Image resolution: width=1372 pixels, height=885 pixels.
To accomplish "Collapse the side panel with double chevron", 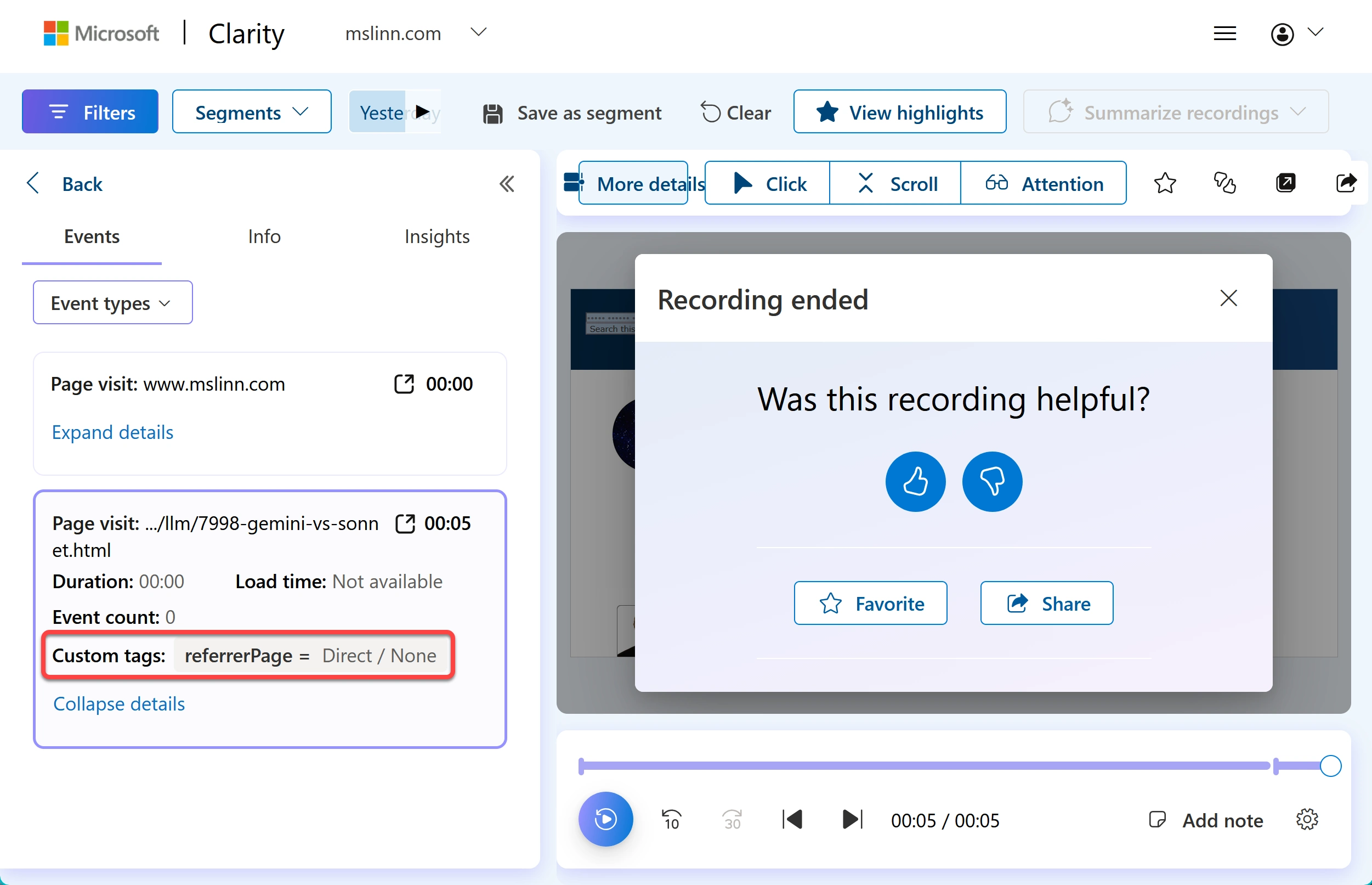I will pos(506,184).
